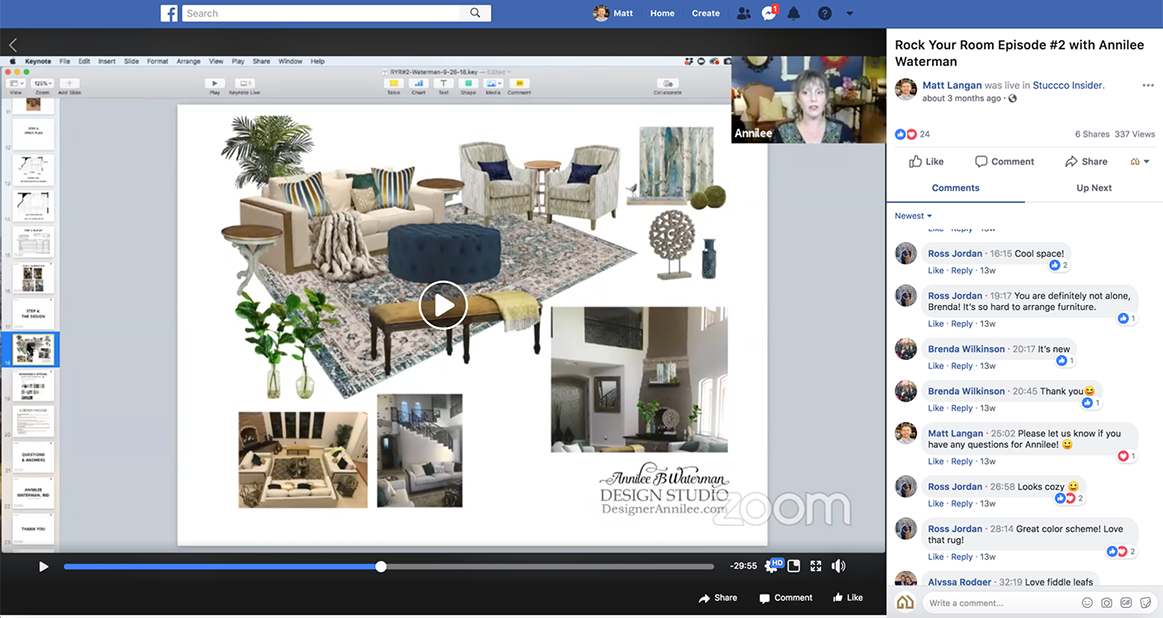Jump to 16:15 in Ross Jordan's comment
The image size is (1163, 618).
pyautogui.click(x=1001, y=254)
